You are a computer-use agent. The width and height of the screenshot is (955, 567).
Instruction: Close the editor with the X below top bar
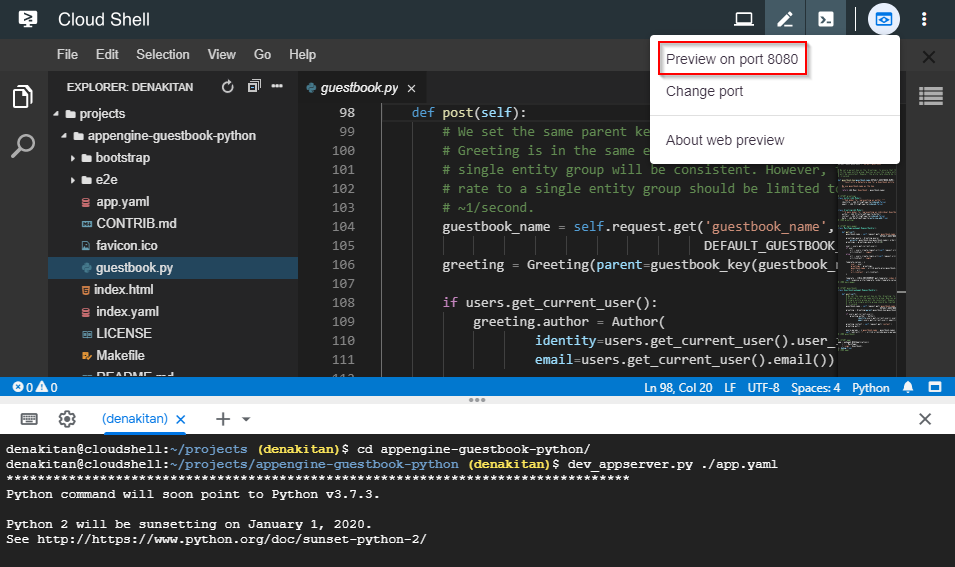click(929, 57)
